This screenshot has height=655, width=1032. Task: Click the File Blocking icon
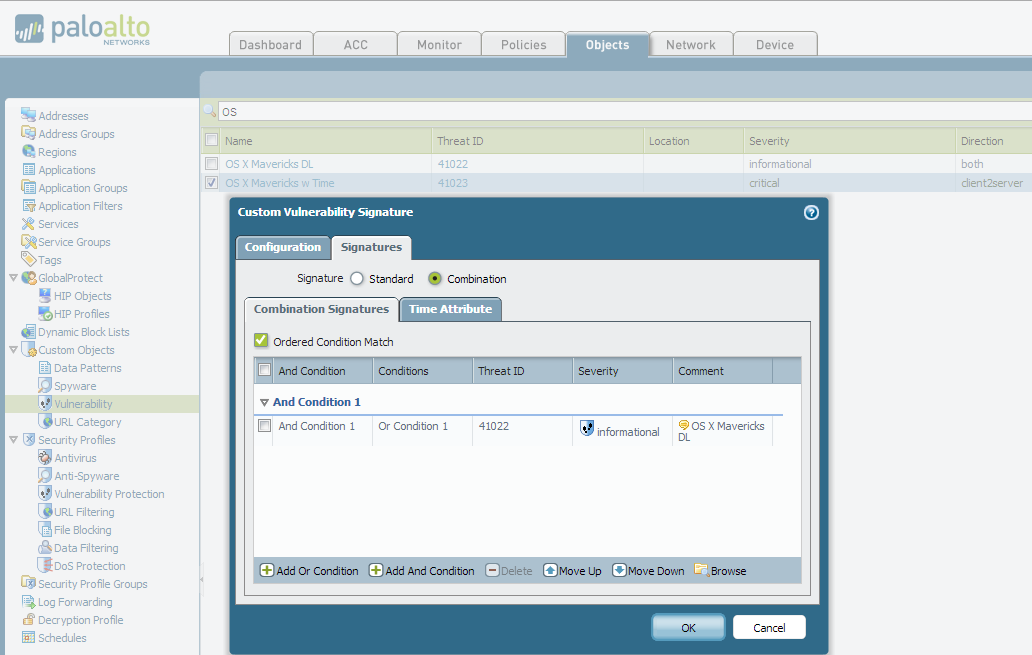45,529
